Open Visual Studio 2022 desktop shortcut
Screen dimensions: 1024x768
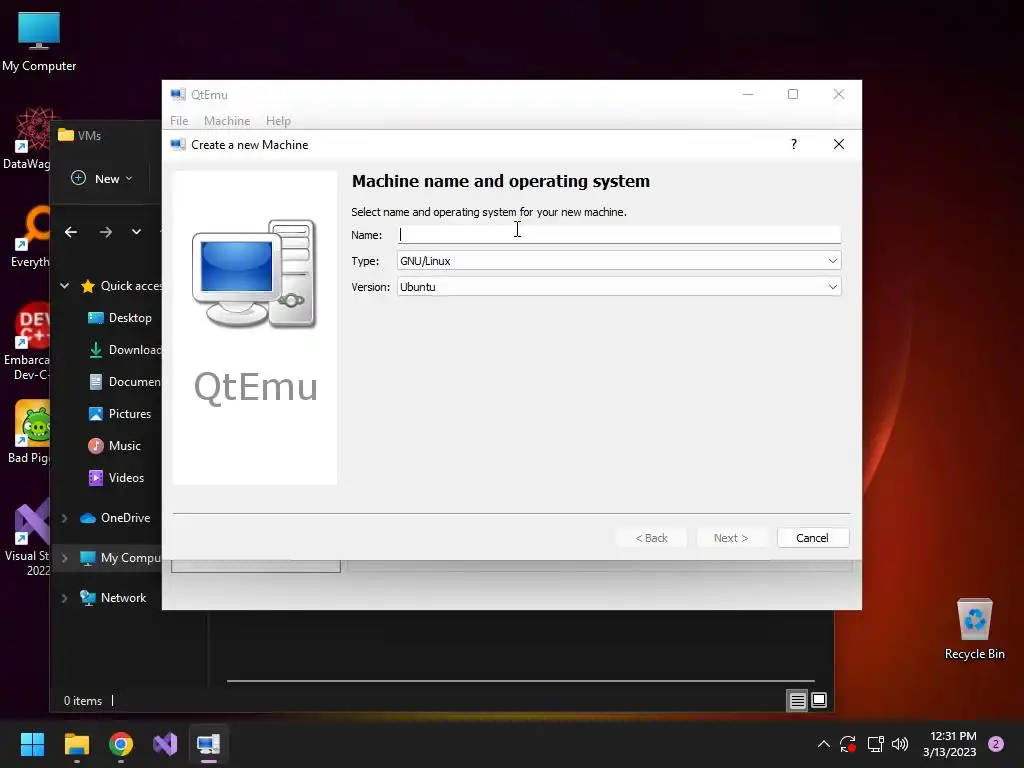point(27,537)
